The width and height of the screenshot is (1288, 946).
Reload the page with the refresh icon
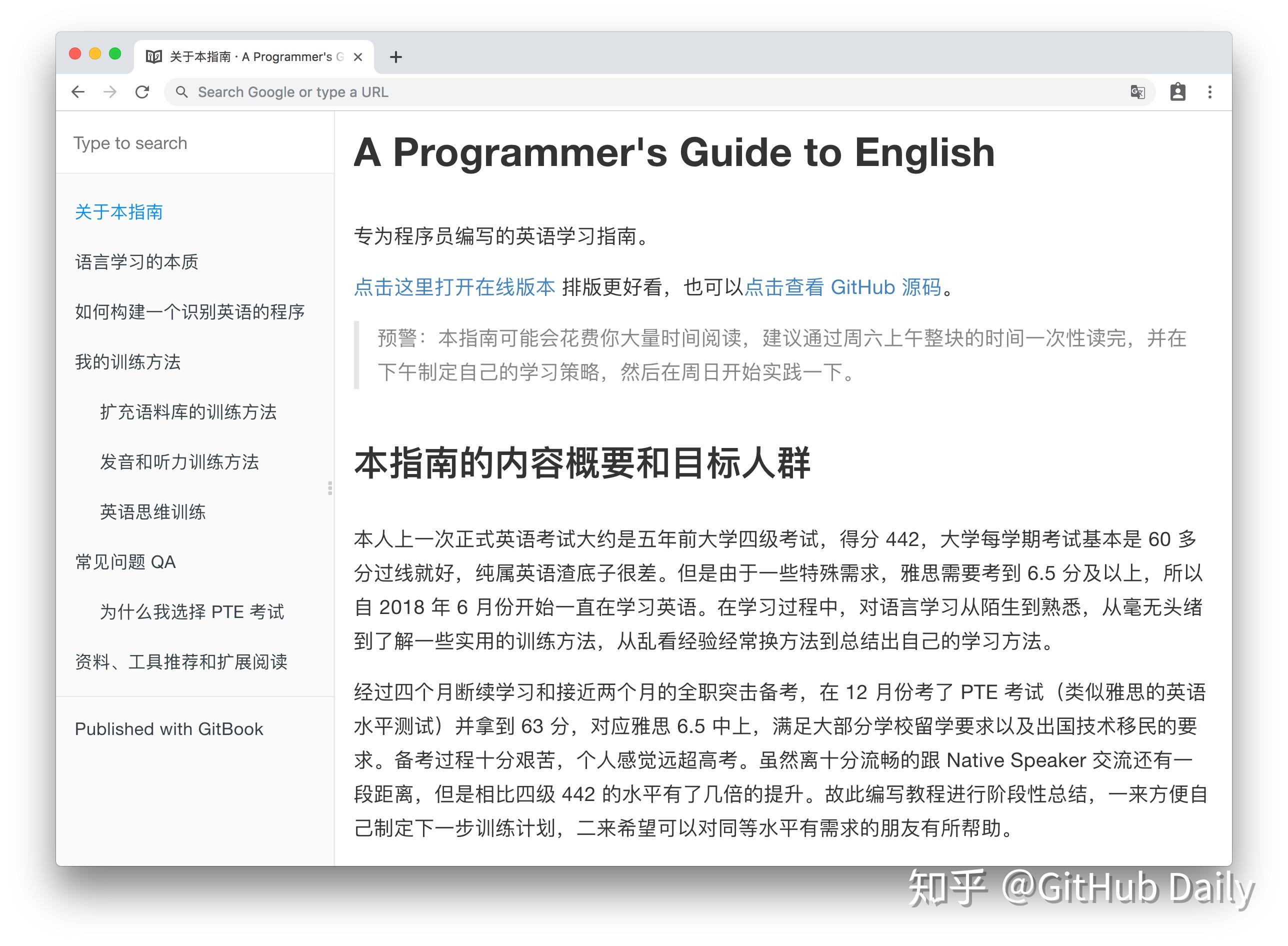(142, 92)
